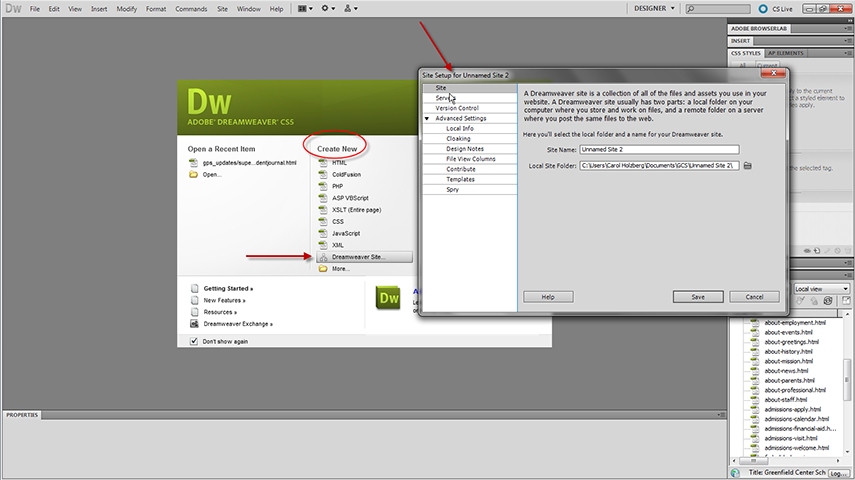
Task: Click the Get files icon in the Files panel
Action: click(800, 301)
